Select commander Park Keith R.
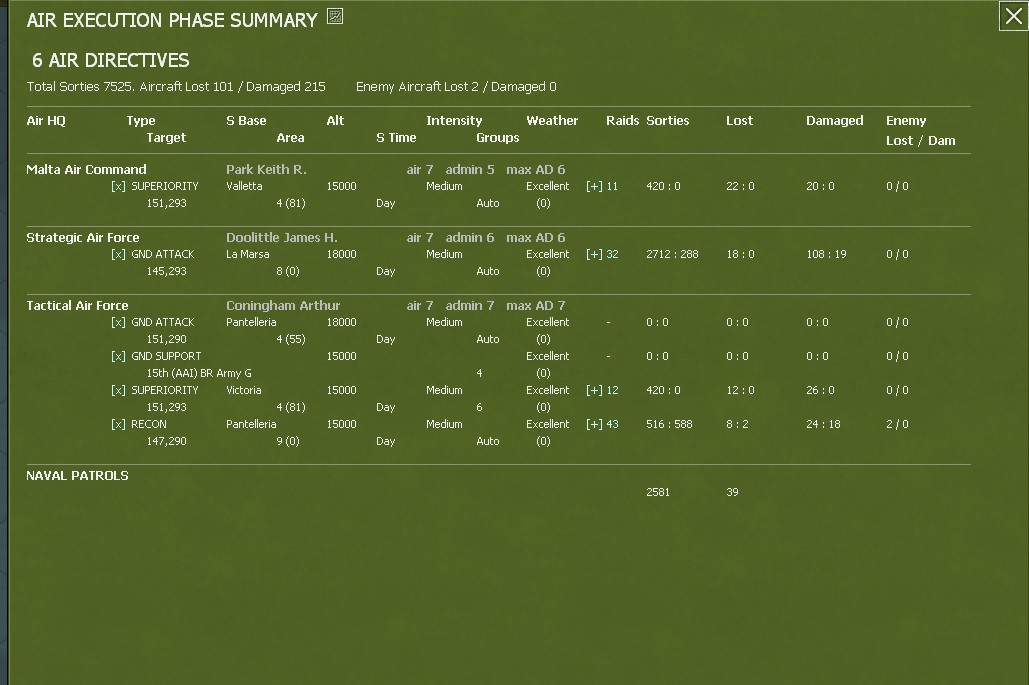Screen dimensions: 1029x685 point(266,169)
